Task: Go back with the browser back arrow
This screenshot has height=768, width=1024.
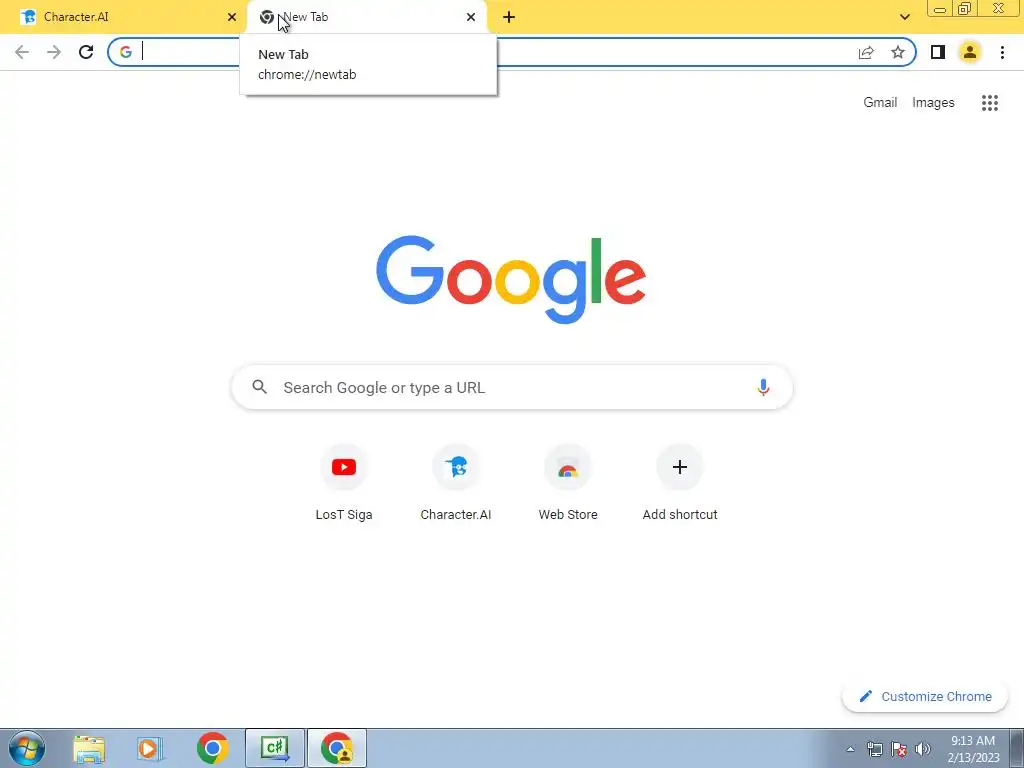Action: click(22, 52)
